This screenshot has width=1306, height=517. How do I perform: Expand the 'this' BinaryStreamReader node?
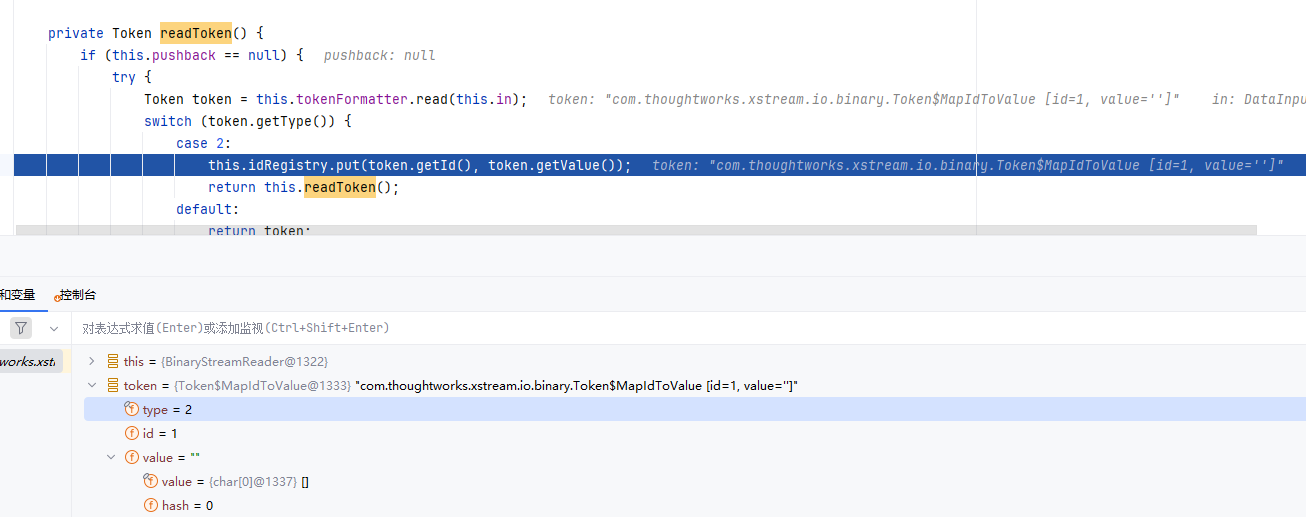click(x=92, y=361)
